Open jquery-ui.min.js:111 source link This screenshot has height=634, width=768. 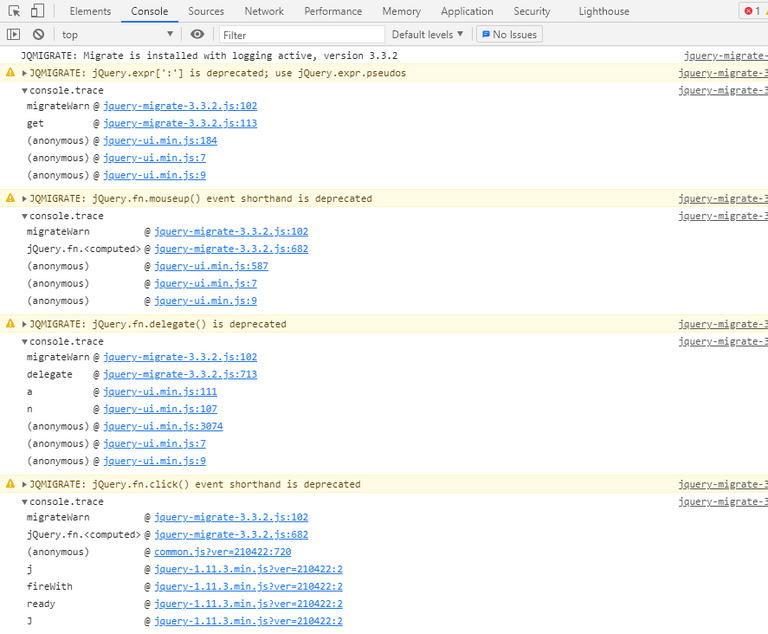click(x=160, y=391)
